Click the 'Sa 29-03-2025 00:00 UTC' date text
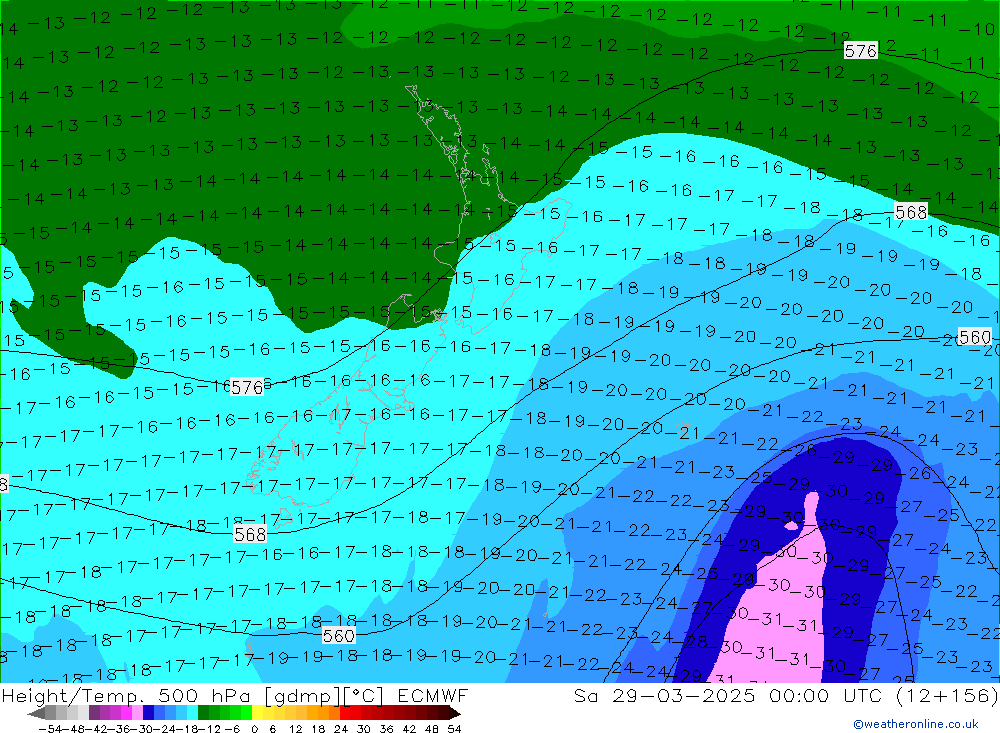Image resolution: width=1000 pixels, height=733 pixels. (728, 695)
